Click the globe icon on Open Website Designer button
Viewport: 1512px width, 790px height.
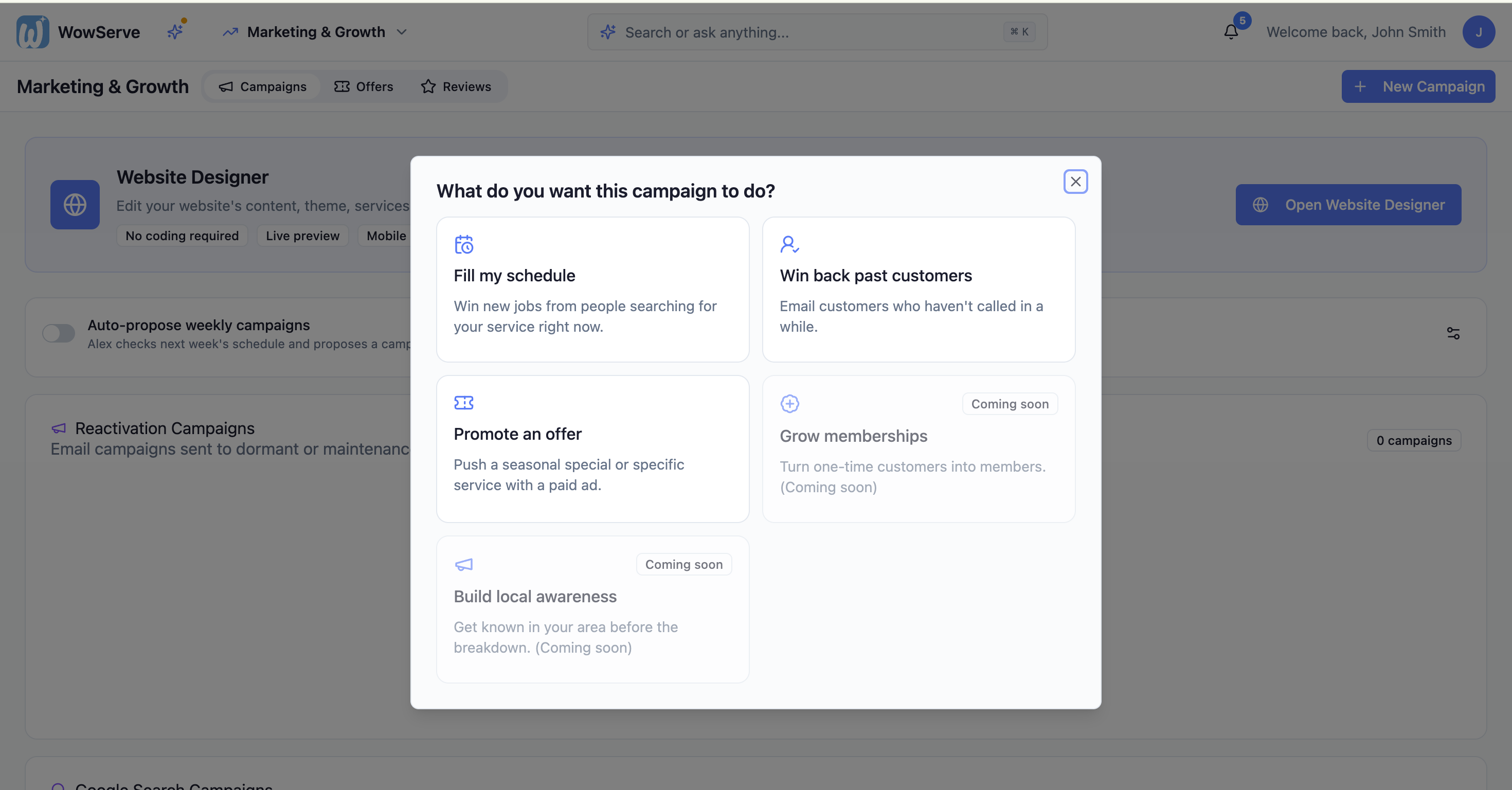[x=1260, y=205]
